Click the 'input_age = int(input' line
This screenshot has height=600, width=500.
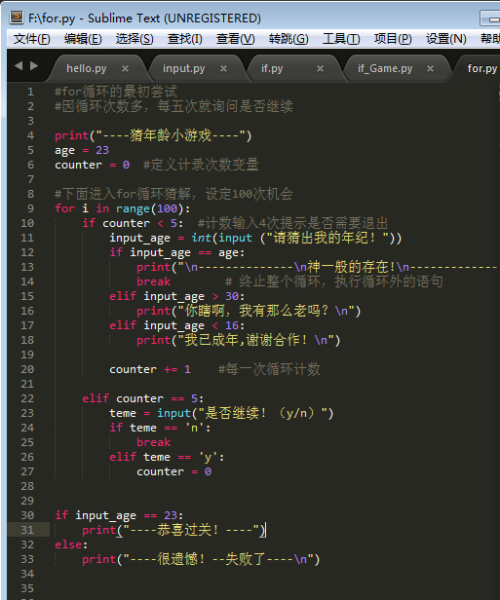pos(256,238)
